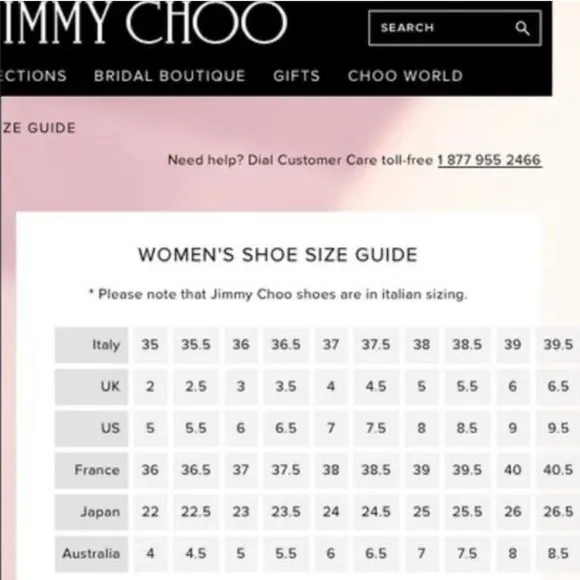Select the Size Guide breadcrumb heading
This screenshot has width=580, height=580.
pyautogui.click(x=38, y=128)
